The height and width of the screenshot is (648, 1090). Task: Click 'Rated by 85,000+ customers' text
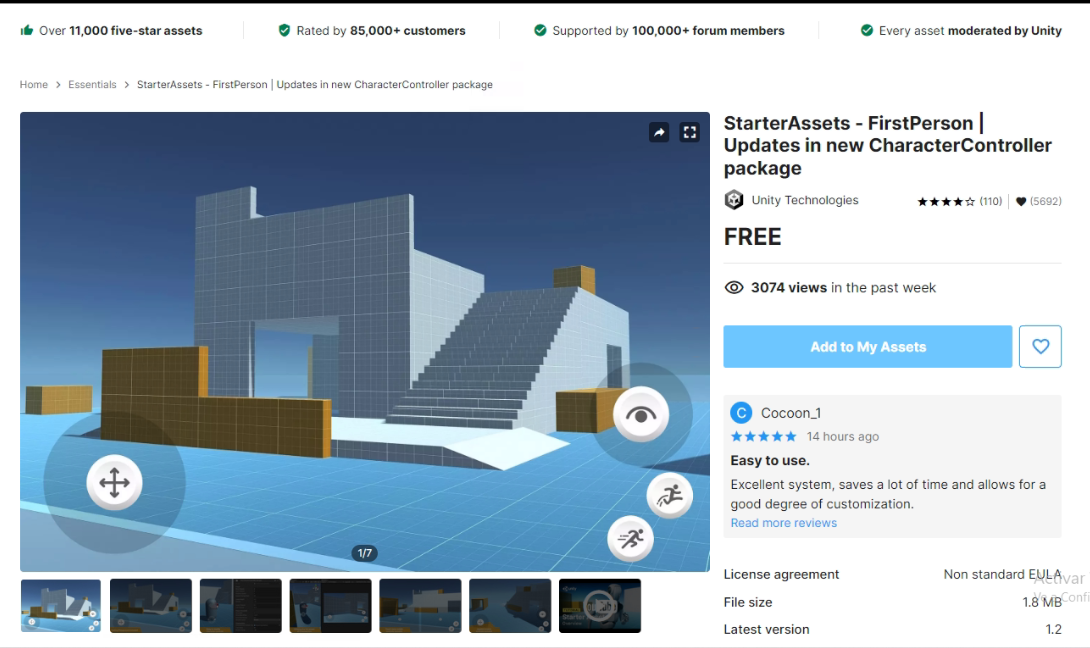(x=381, y=31)
